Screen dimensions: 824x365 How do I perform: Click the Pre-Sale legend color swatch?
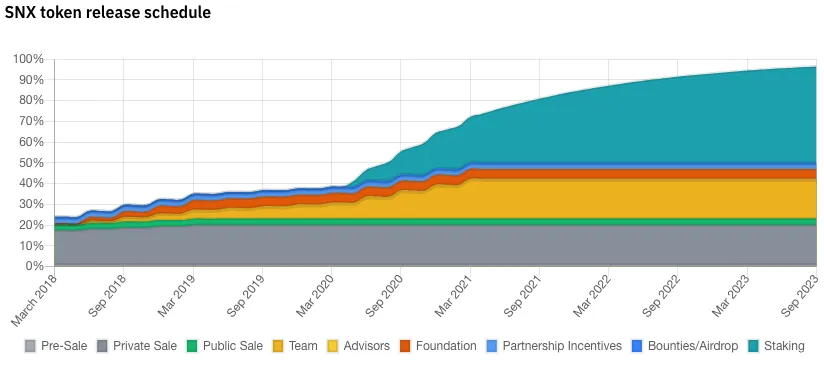30,346
